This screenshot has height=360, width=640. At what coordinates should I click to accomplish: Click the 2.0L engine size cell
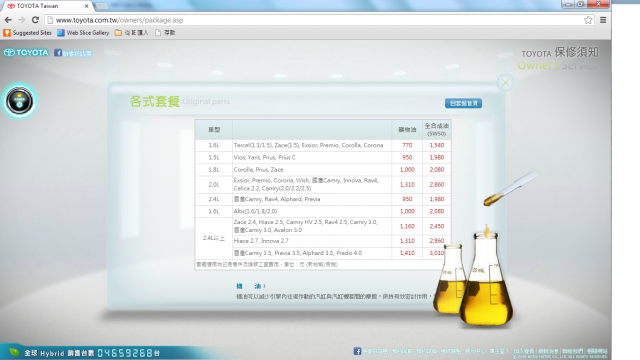(213, 184)
